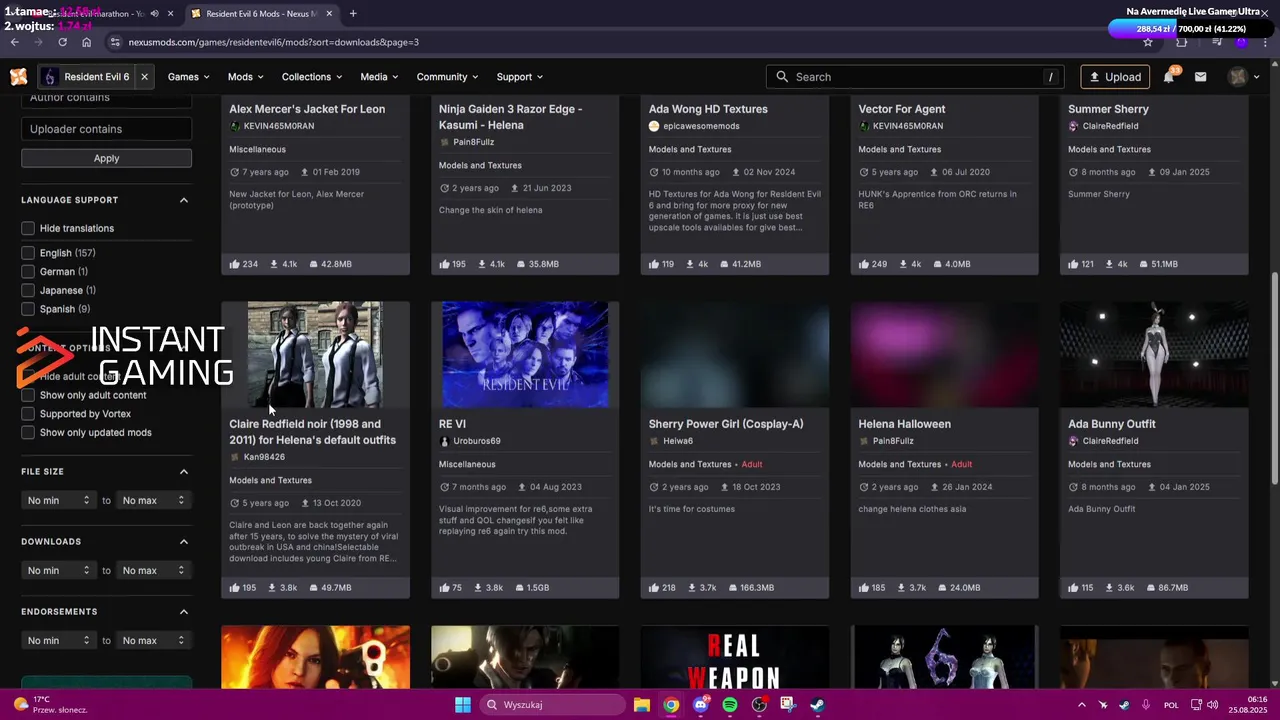Open Downloads No max dropdown
The width and height of the screenshot is (1280, 720).
pyautogui.click(x=153, y=570)
